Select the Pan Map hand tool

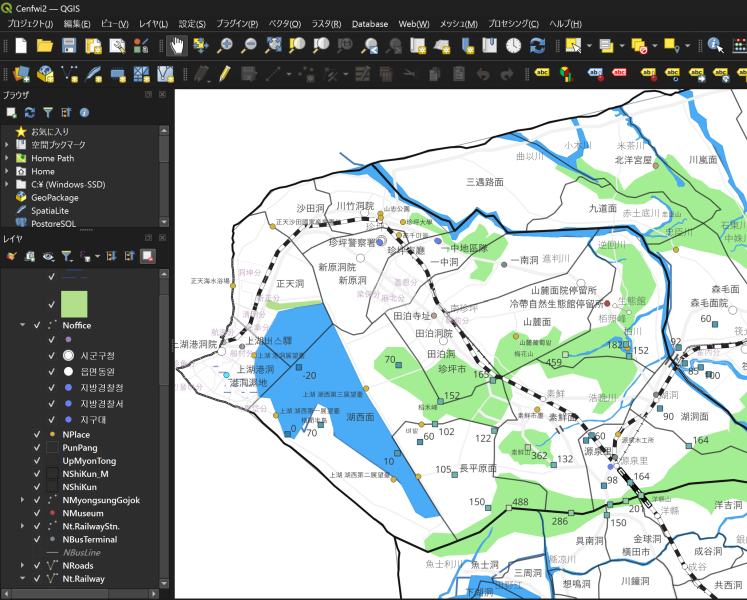click(x=177, y=46)
